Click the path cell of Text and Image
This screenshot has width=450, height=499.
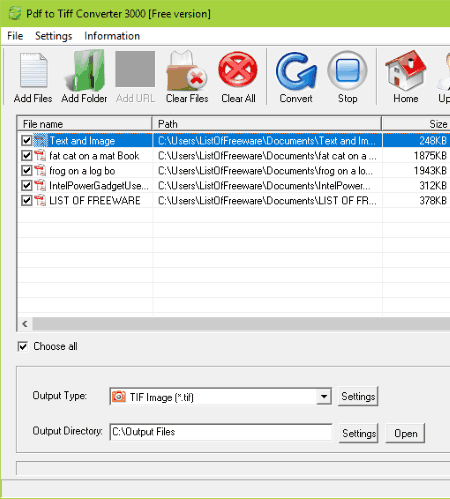pos(267,140)
